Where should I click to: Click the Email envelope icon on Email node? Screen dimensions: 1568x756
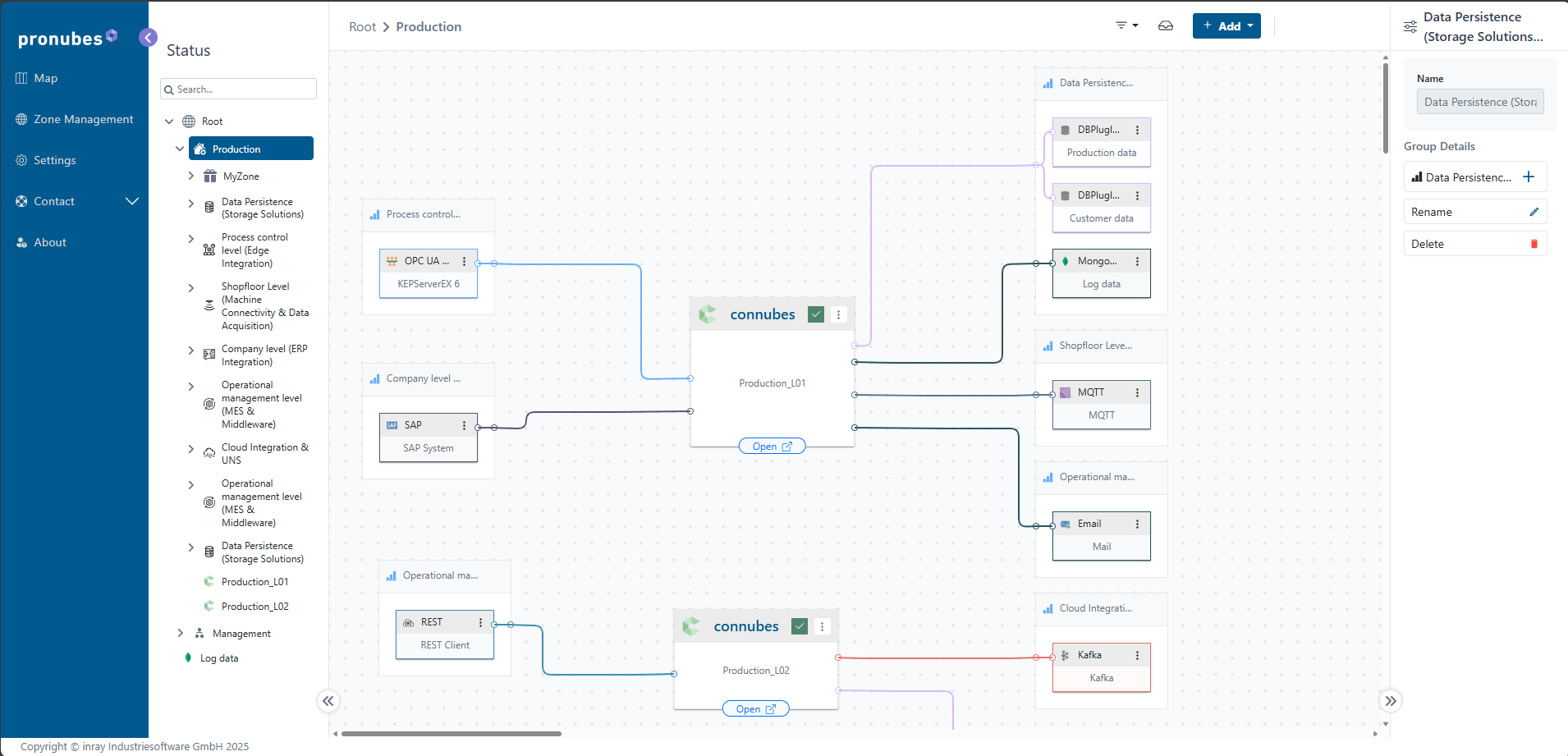click(x=1066, y=524)
